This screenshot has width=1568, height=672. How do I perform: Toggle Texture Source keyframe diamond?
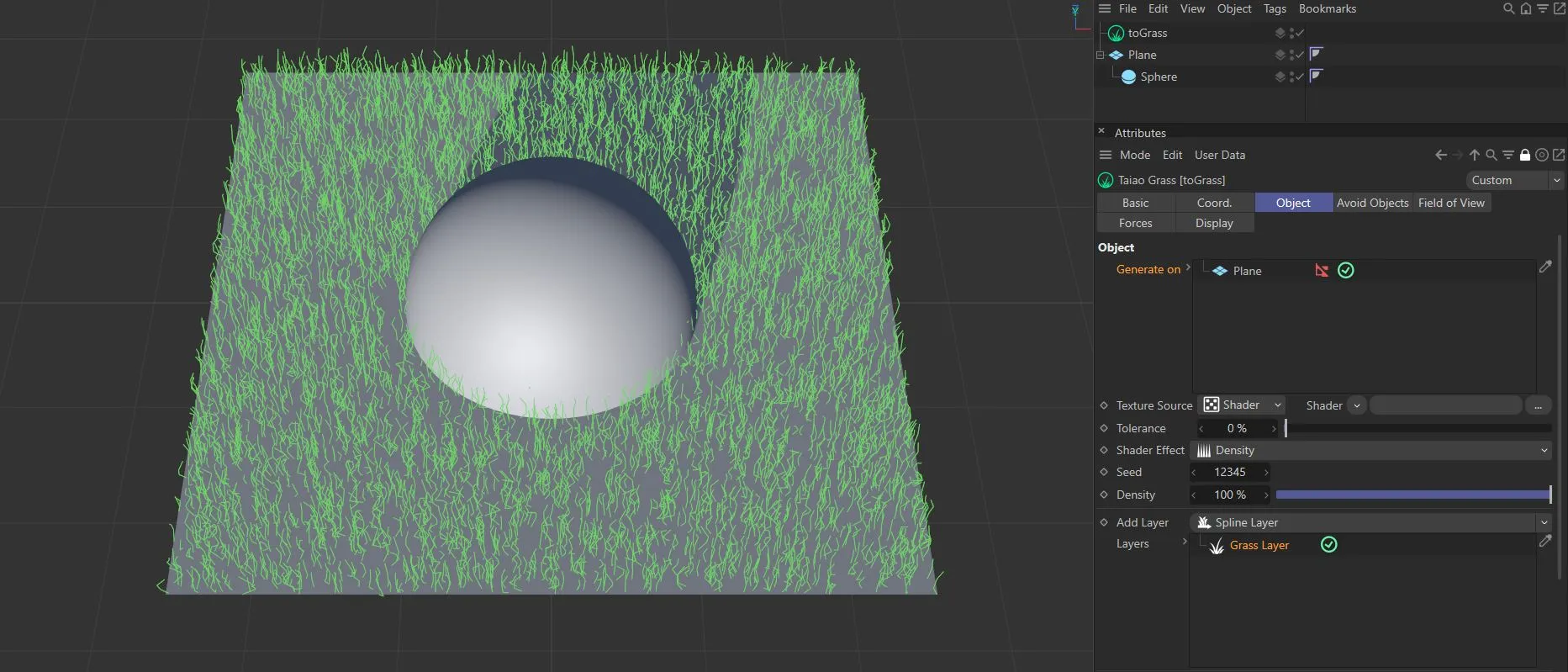1104,405
